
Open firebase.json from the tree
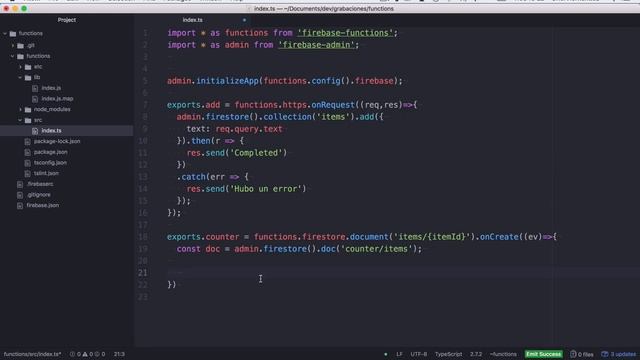[42, 205]
